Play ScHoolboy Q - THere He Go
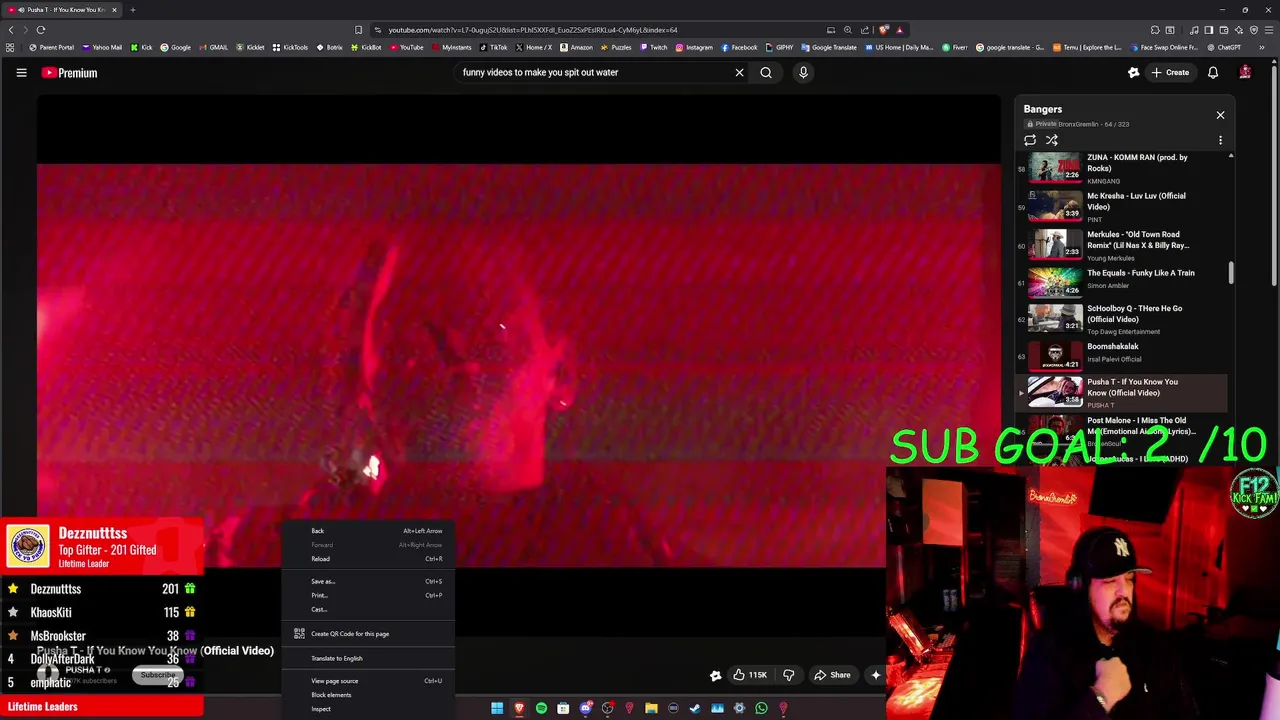1280x720 pixels. (x=1122, y=319)
